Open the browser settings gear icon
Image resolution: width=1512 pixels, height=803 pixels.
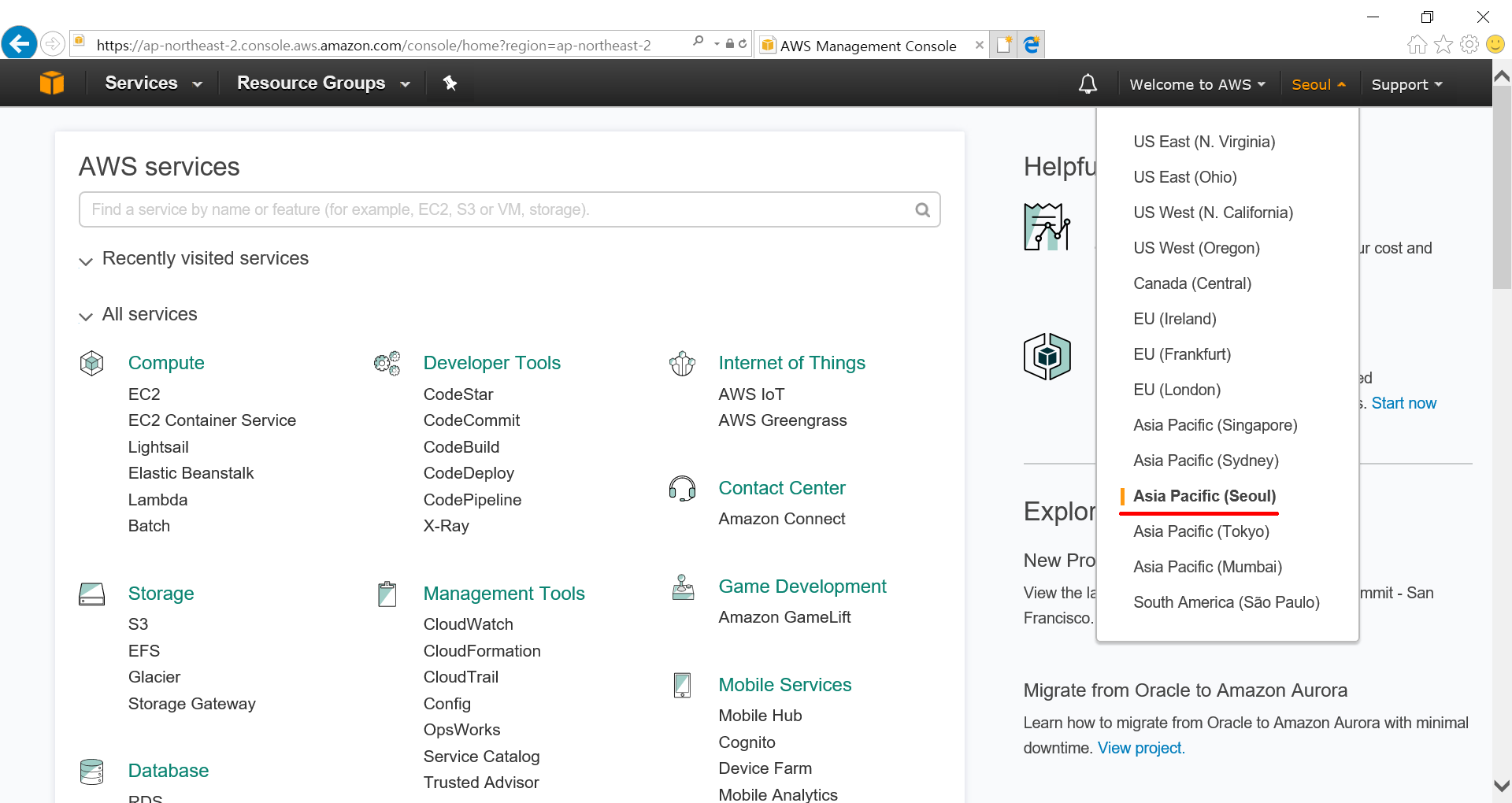click(1469, 44)
